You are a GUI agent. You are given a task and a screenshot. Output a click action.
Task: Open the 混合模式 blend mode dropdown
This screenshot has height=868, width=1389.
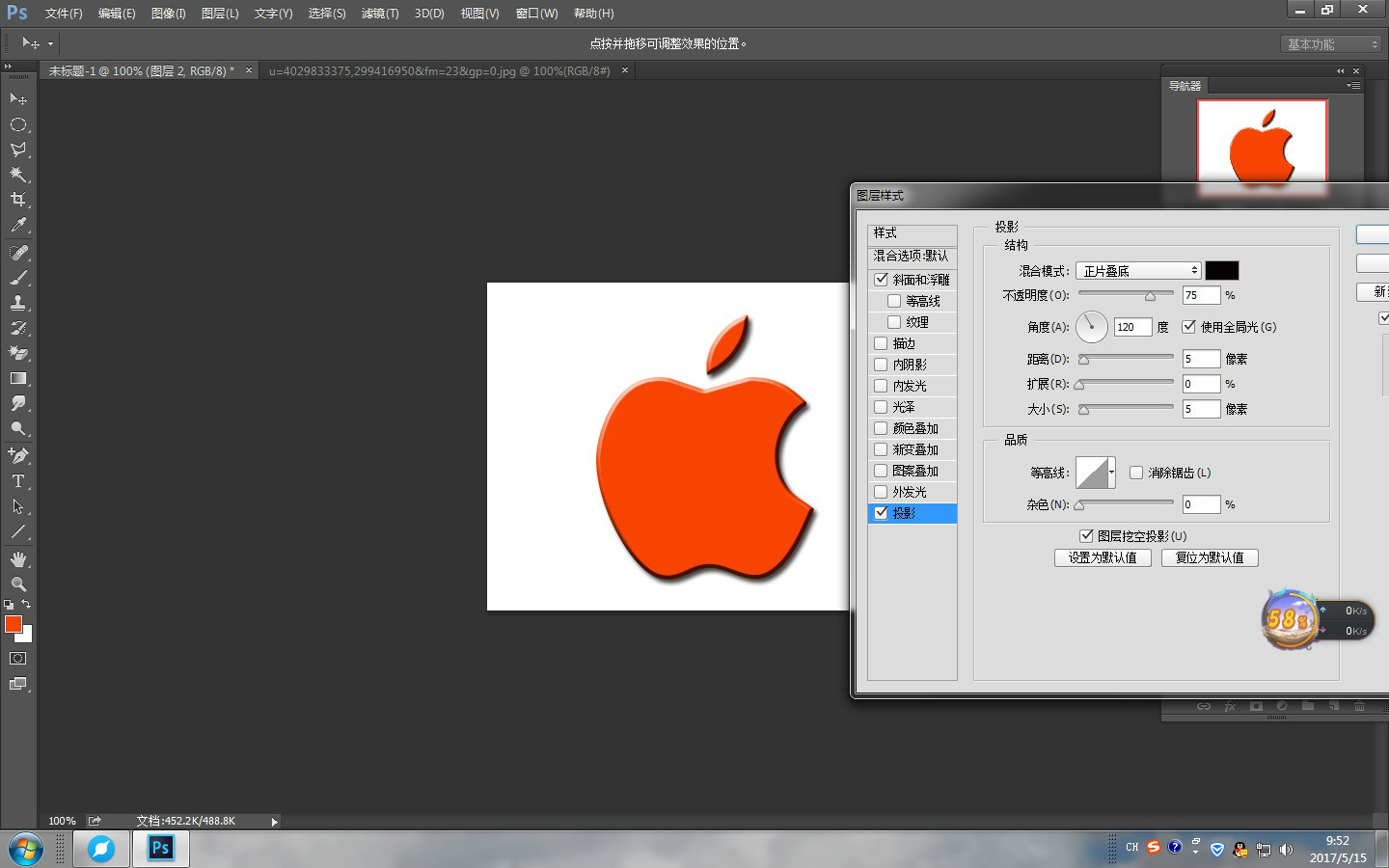click(1138, 271)
